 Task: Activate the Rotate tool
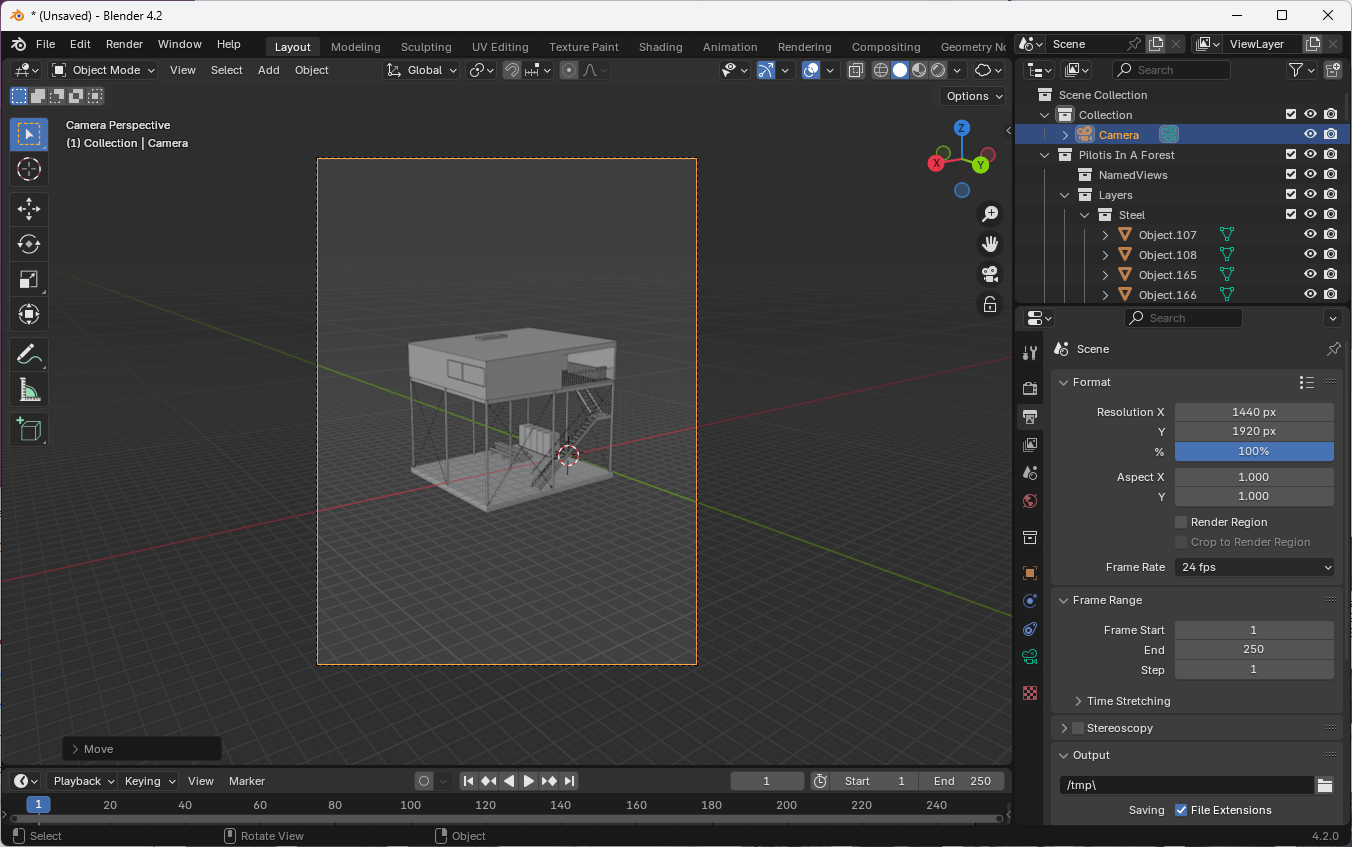click(29, 244)
